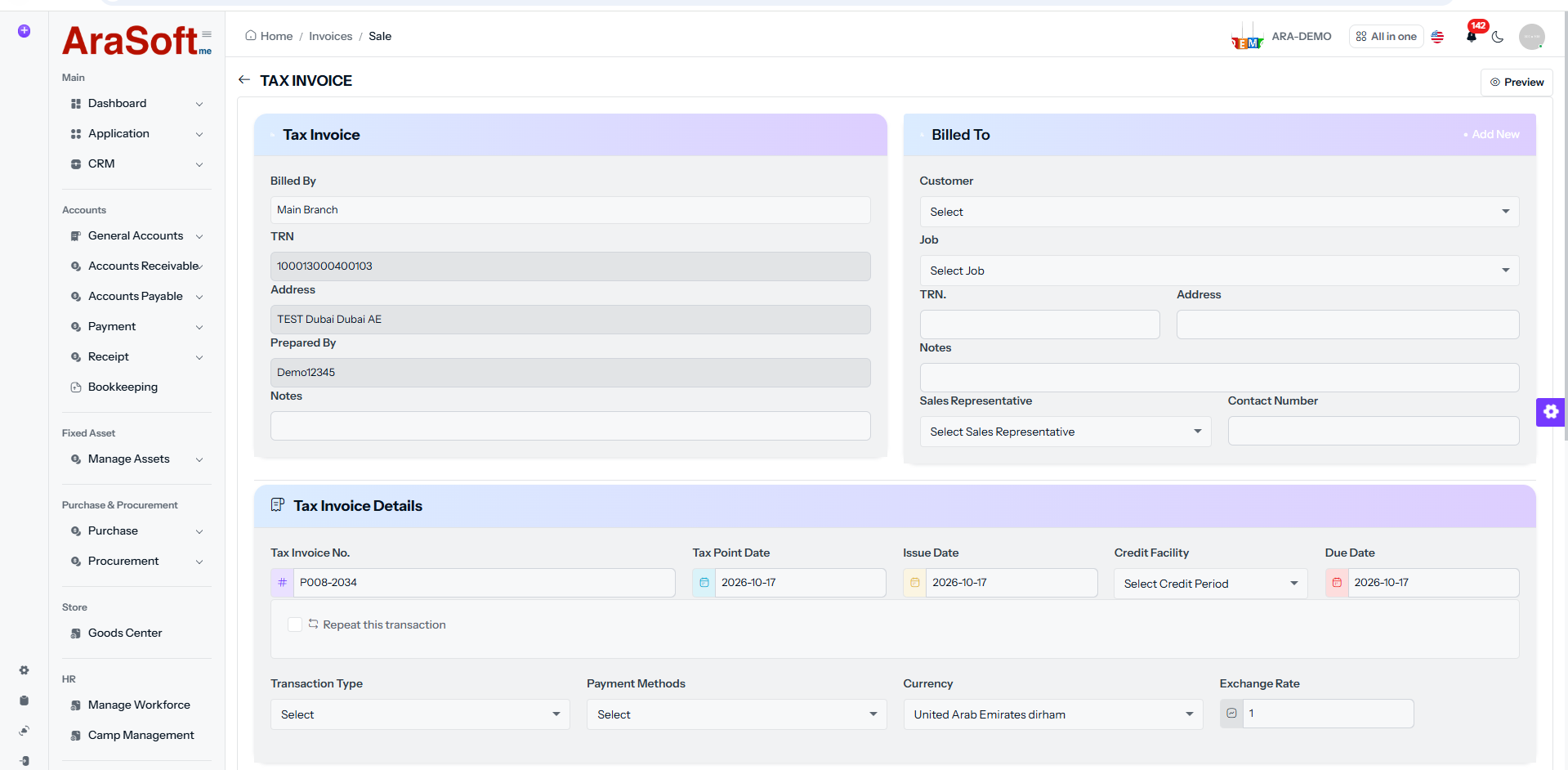The image size is (1568, 770).
Task: Go to Invoices breadcrumb link
Action: point(330,36)
